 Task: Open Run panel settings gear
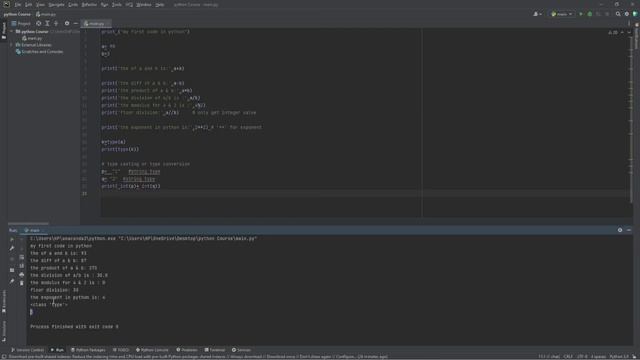620,230
